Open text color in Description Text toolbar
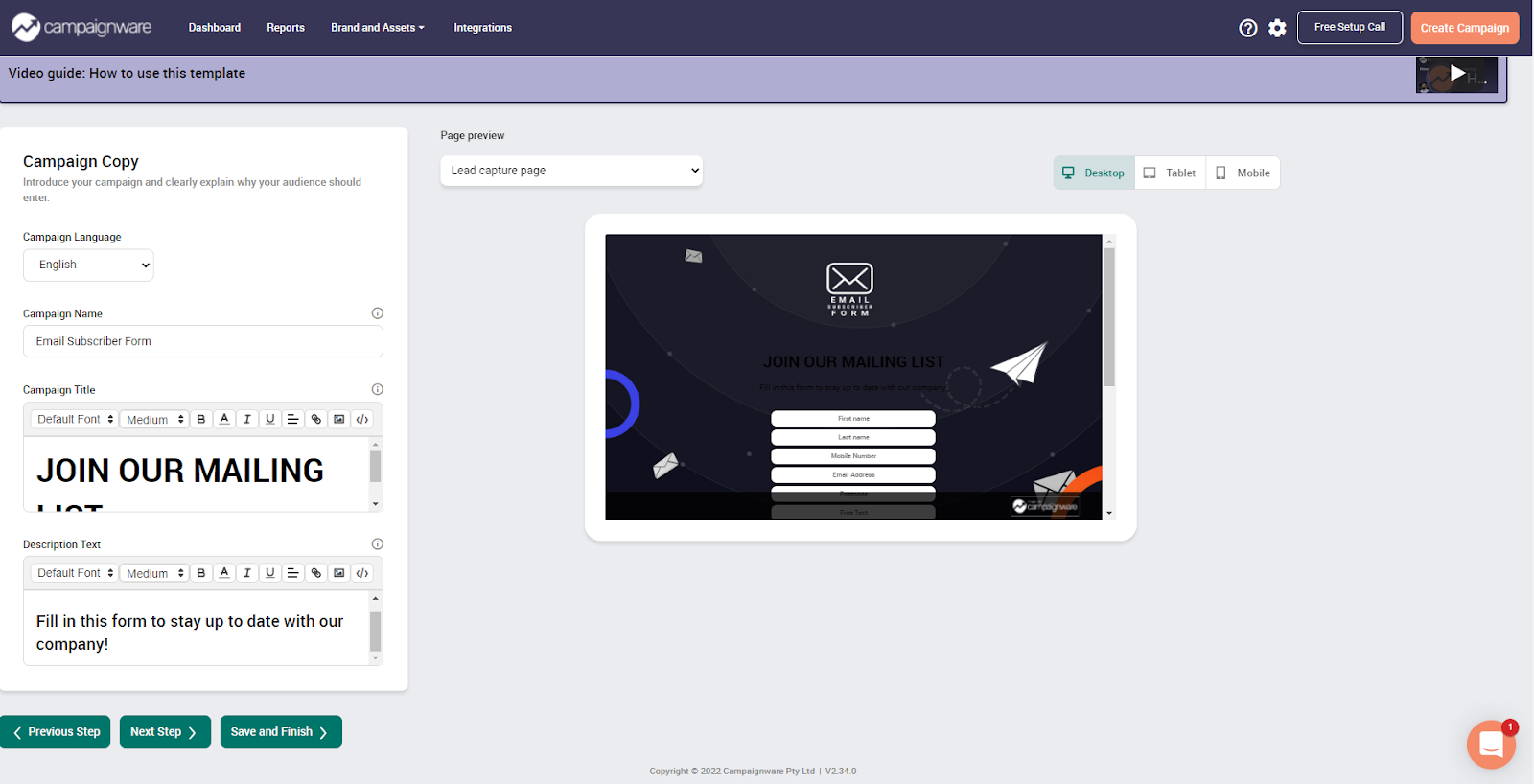Image resolution: width=1534 pixels, height=784 pixels. tap(224, 573)
